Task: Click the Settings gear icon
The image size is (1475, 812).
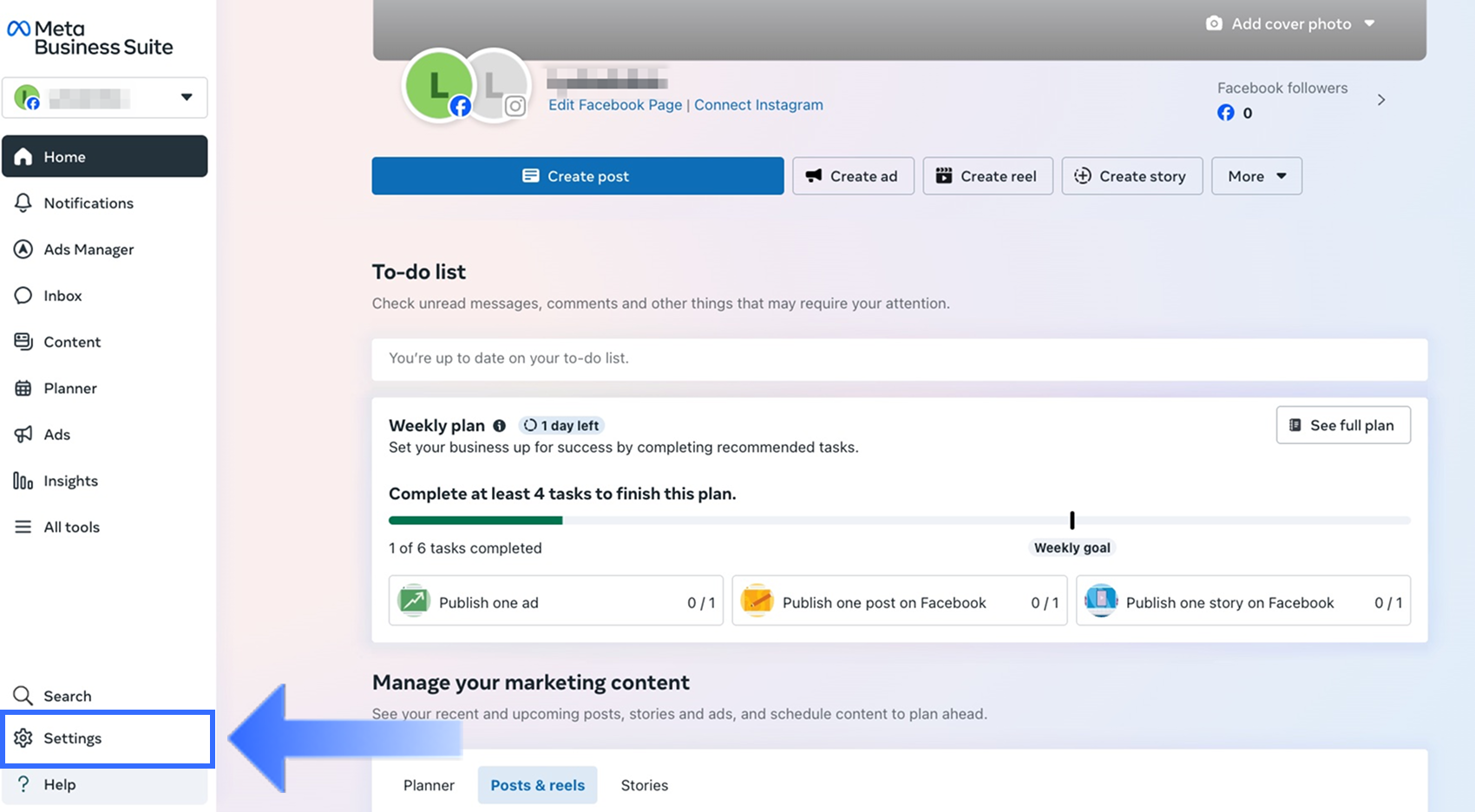Action: (23, 738)
